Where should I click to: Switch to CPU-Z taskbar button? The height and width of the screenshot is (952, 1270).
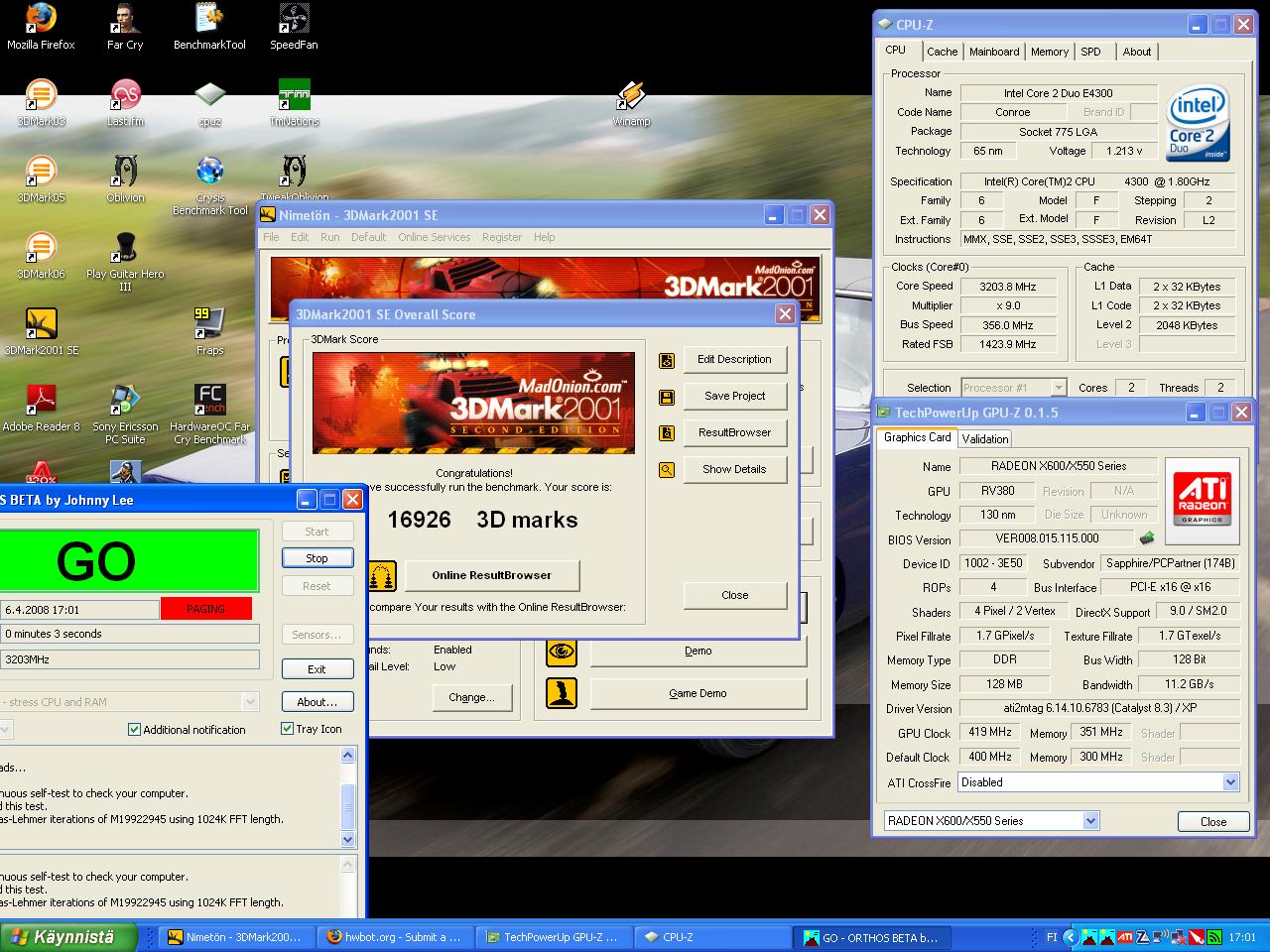(x=711, y=936)
